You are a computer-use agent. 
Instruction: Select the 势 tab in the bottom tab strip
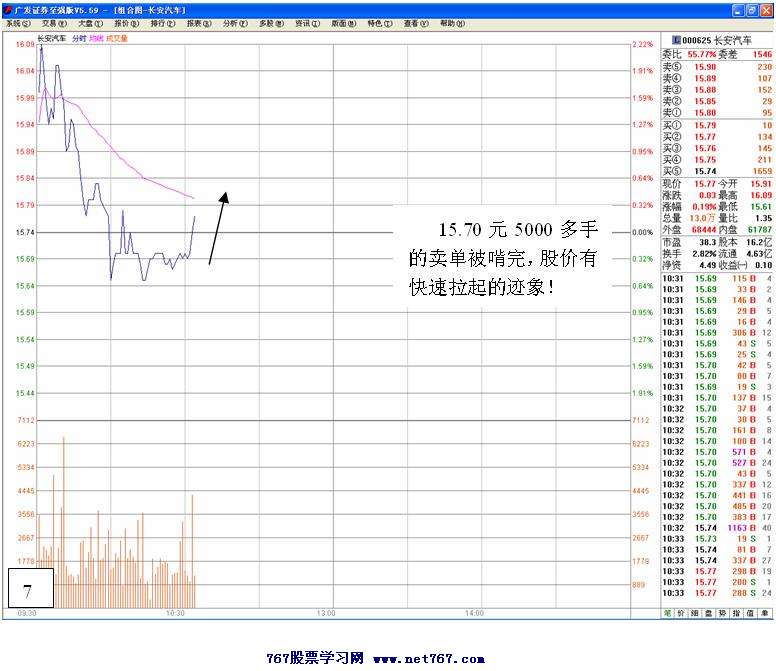point(724,613)
